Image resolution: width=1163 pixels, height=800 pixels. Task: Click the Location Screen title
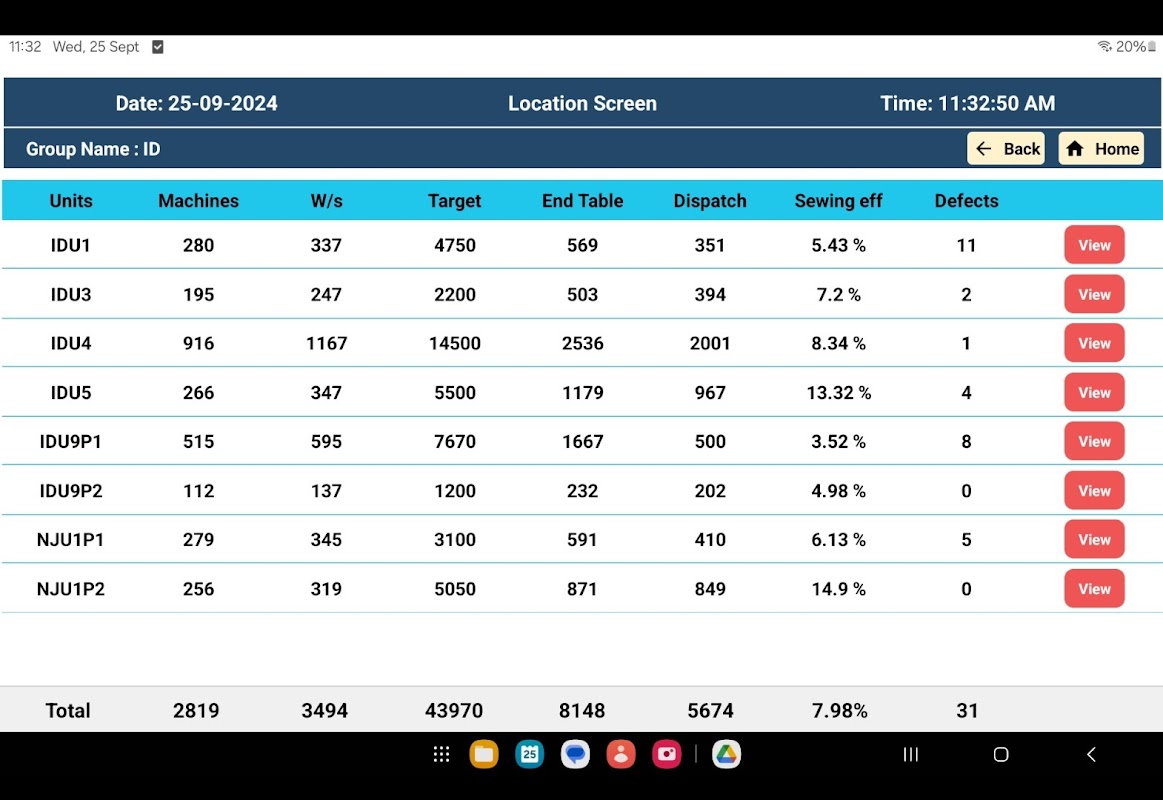tap(582, 103)
